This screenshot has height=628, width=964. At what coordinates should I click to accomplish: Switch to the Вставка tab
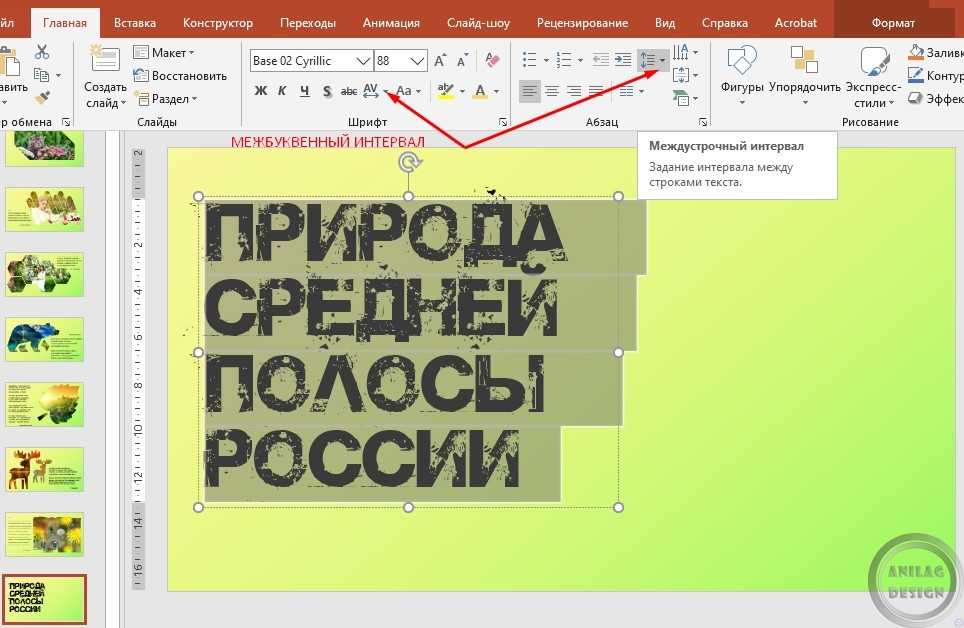[x=134, y=22]
